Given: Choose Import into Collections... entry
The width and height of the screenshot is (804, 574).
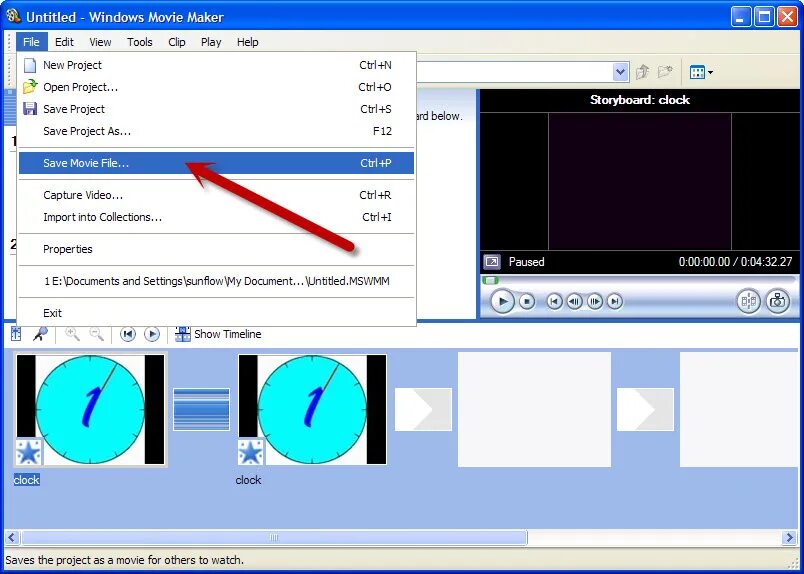Looking at the screenshot, I should (x=216, y=217).
